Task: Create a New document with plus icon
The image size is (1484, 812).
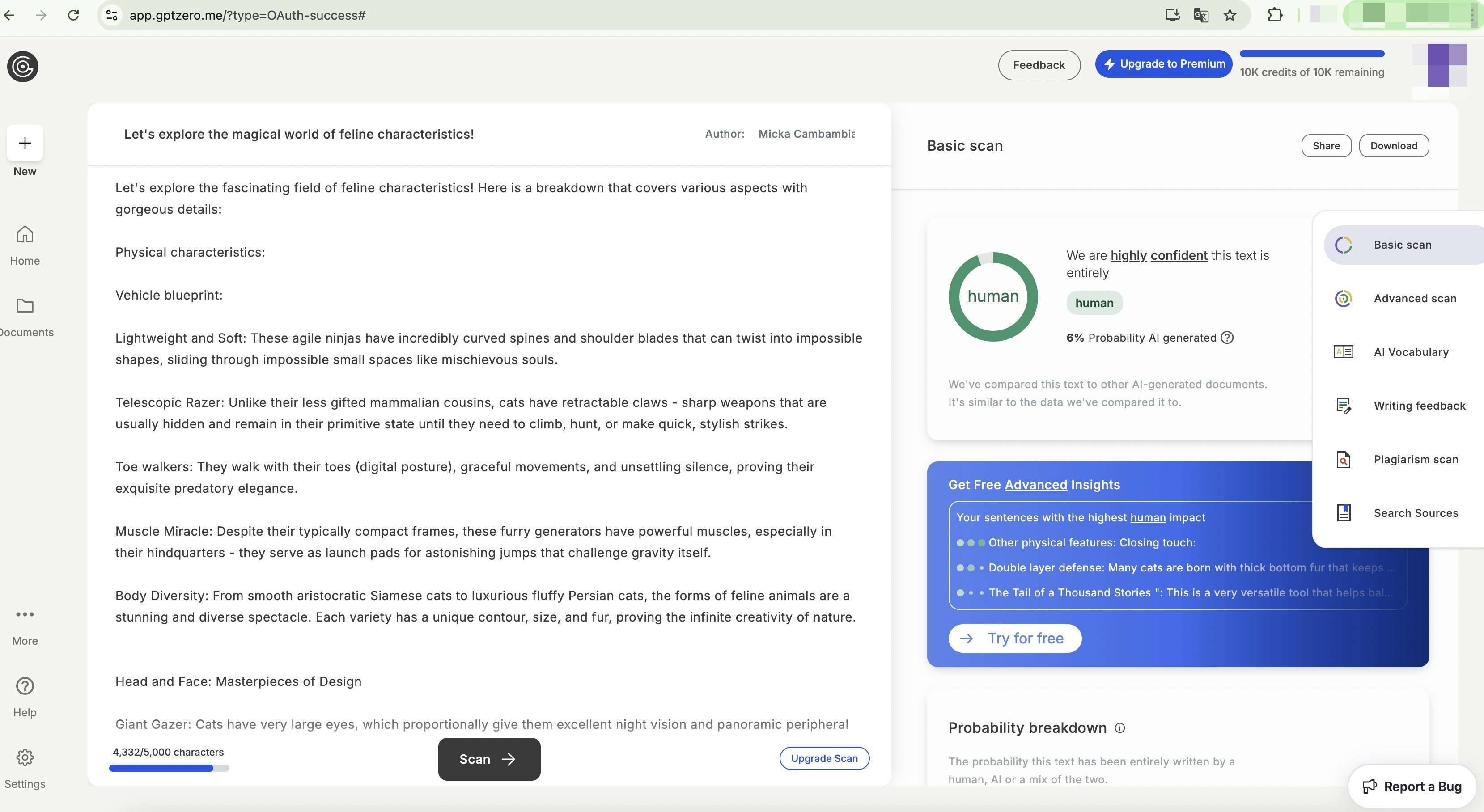Action: point(25,143)
